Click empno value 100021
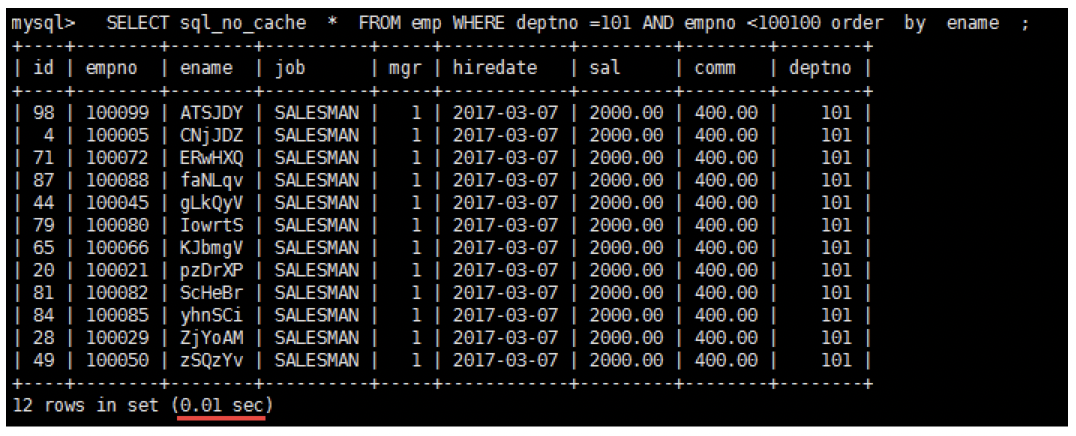 pyautogui.click(x=117, y=271)
